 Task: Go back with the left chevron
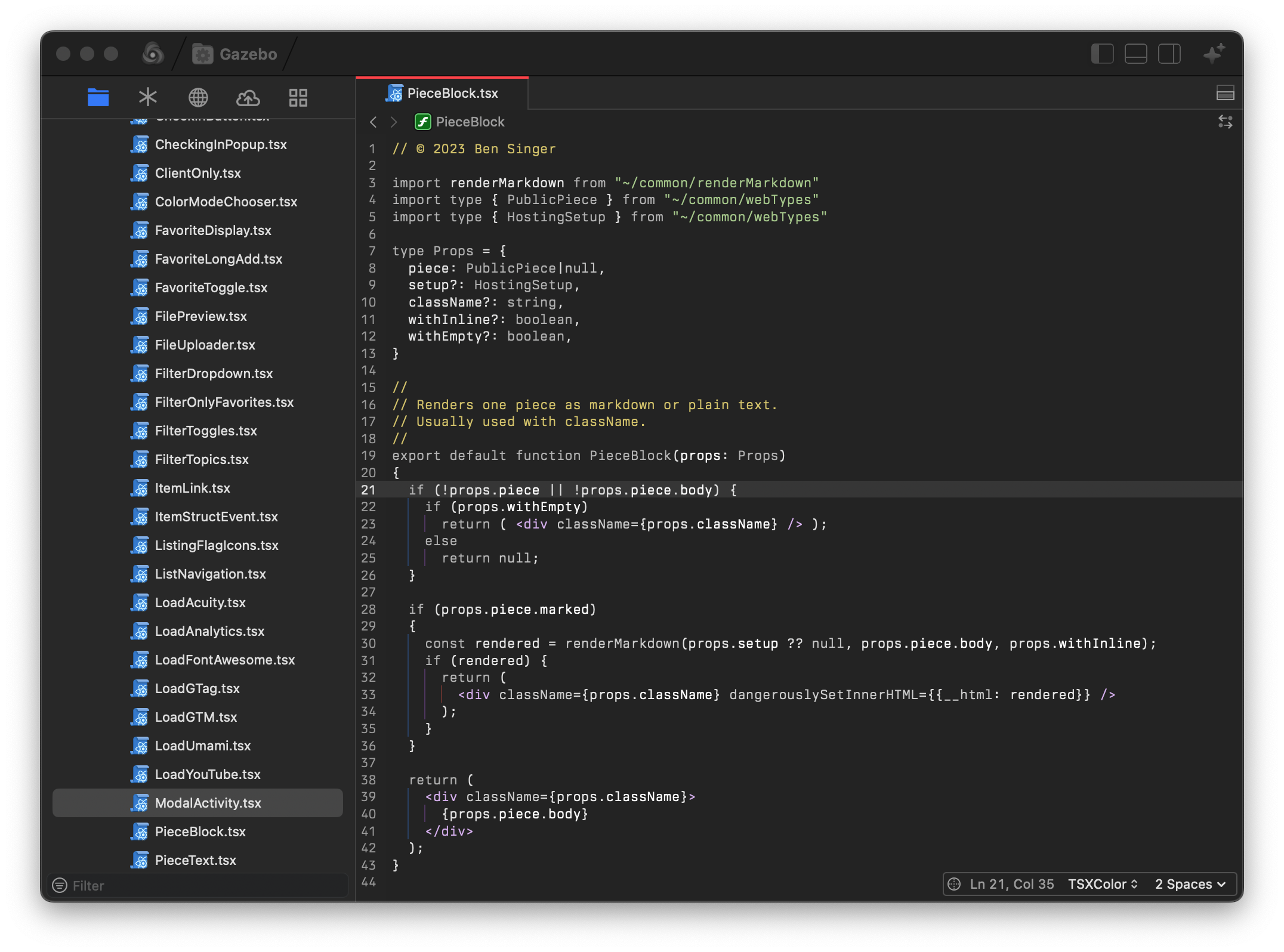[374, 122]
